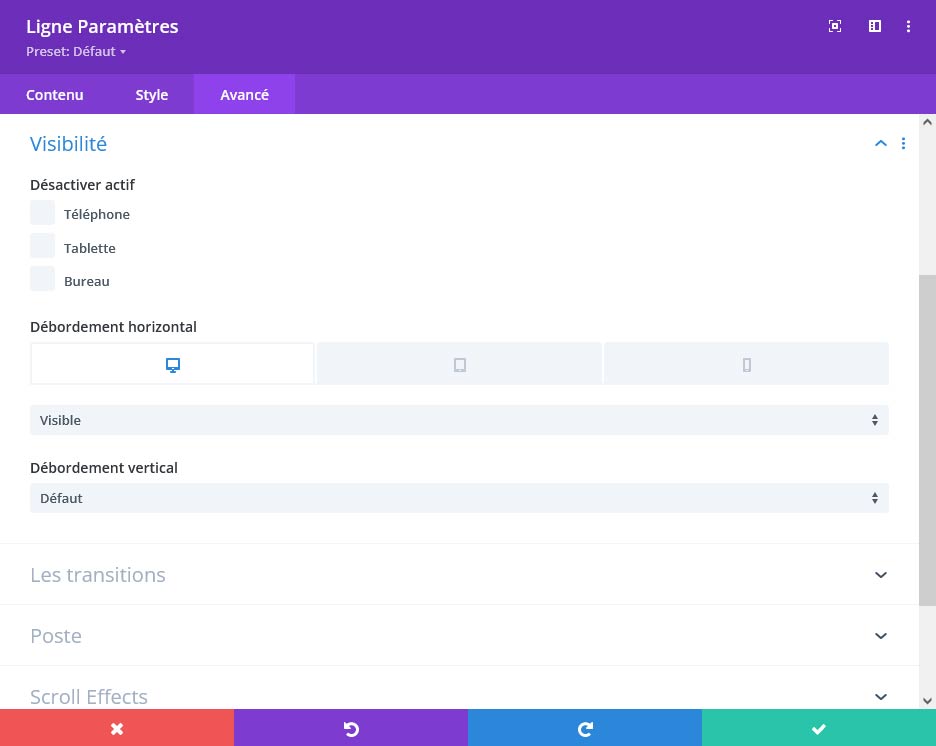Screen dimensions: 936x746
Task: Click the vertical scrollbar thumb
Action: (927, 440)
